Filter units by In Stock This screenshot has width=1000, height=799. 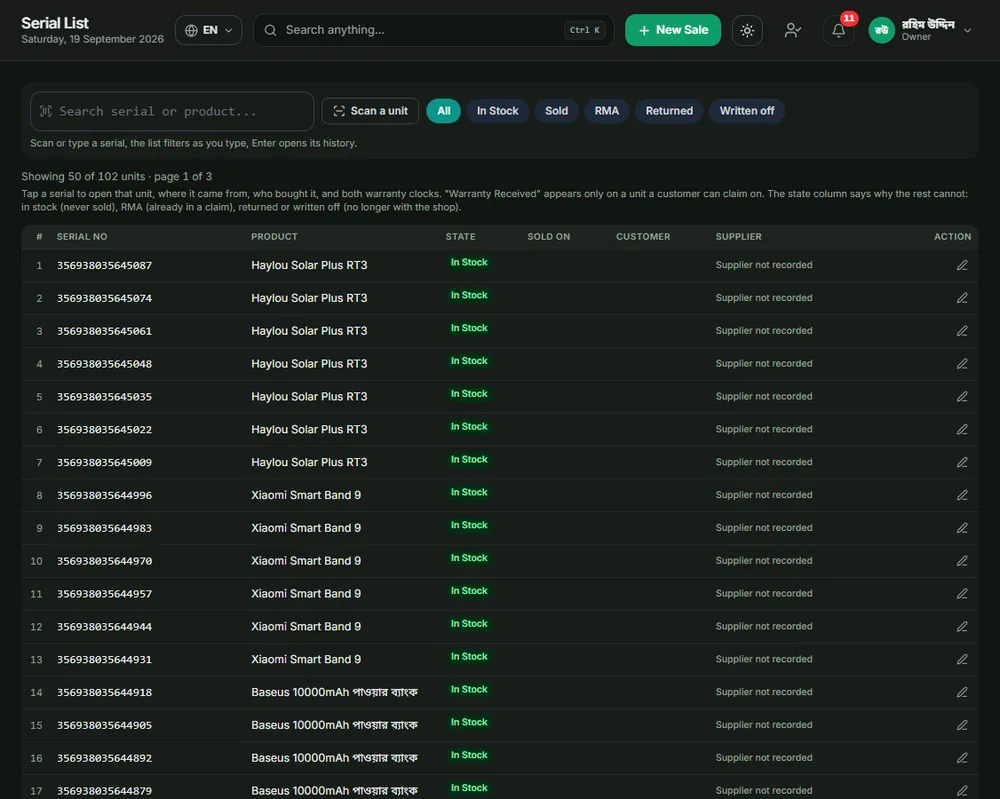[x=497, y=111]
